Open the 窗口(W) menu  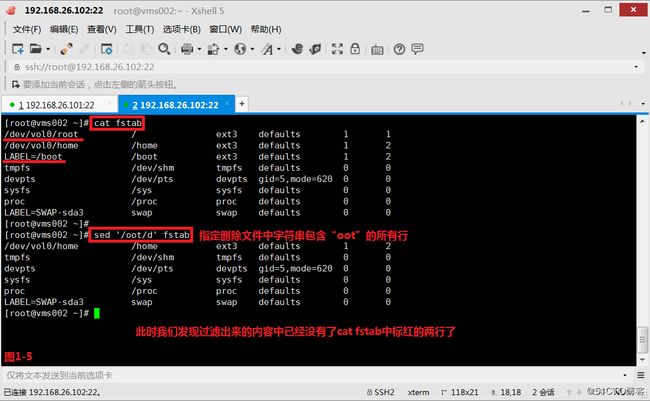click(226, 29)
